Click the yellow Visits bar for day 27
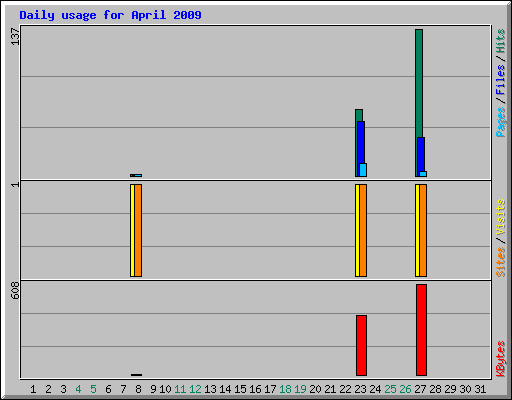 [417, 230]
